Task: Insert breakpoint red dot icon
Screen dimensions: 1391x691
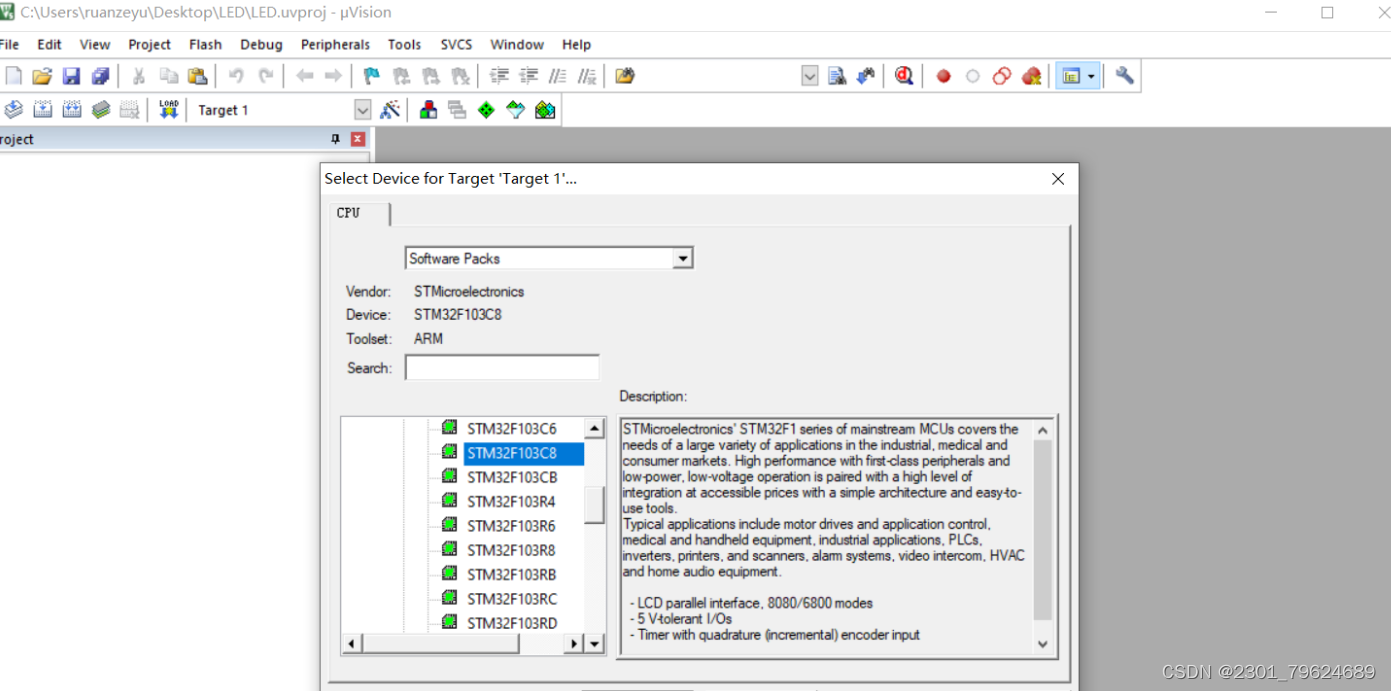Action: (943, 76)
